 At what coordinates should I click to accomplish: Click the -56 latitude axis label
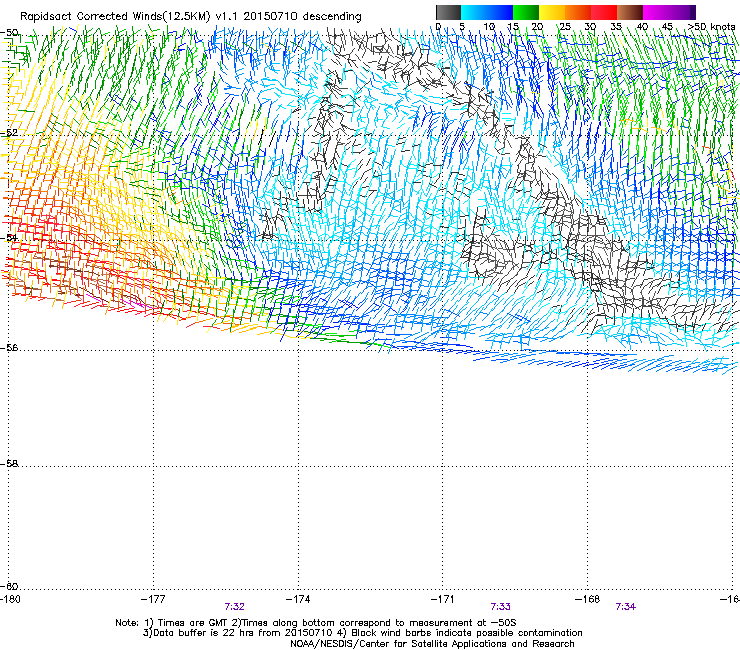(9, 347)
